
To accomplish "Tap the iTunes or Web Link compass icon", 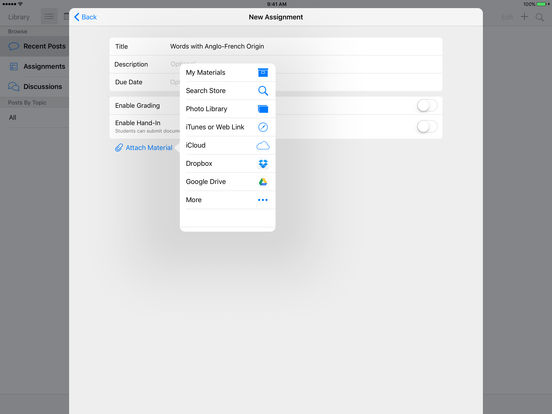I will (x=263, y=127).
